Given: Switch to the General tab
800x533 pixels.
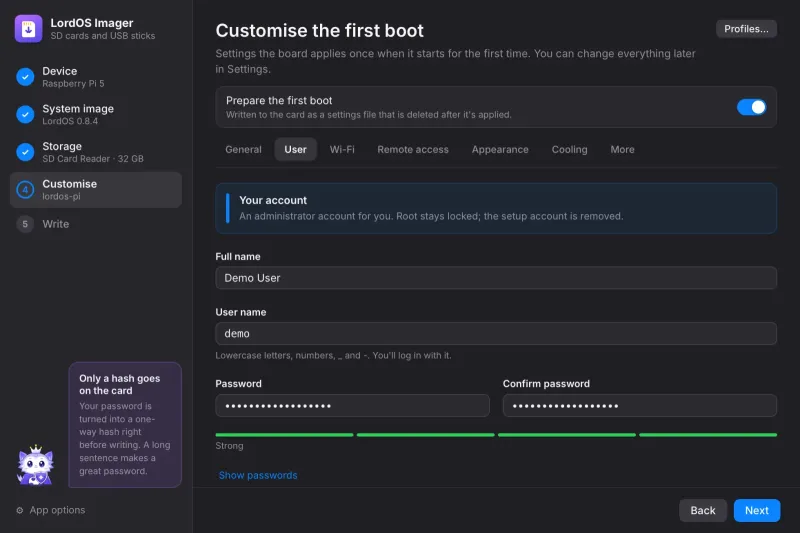Looking at the screenshot, I should (x=243, y=149).
